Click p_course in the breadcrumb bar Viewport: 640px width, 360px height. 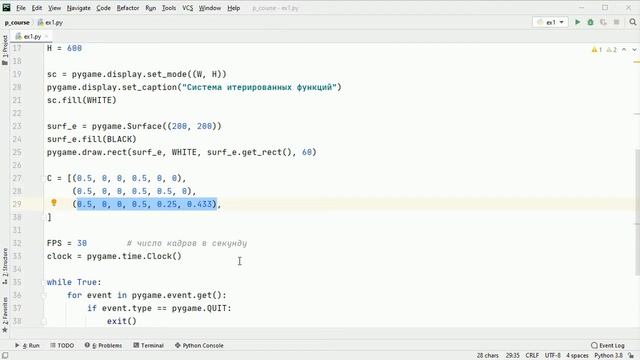(x=17, y=22)
